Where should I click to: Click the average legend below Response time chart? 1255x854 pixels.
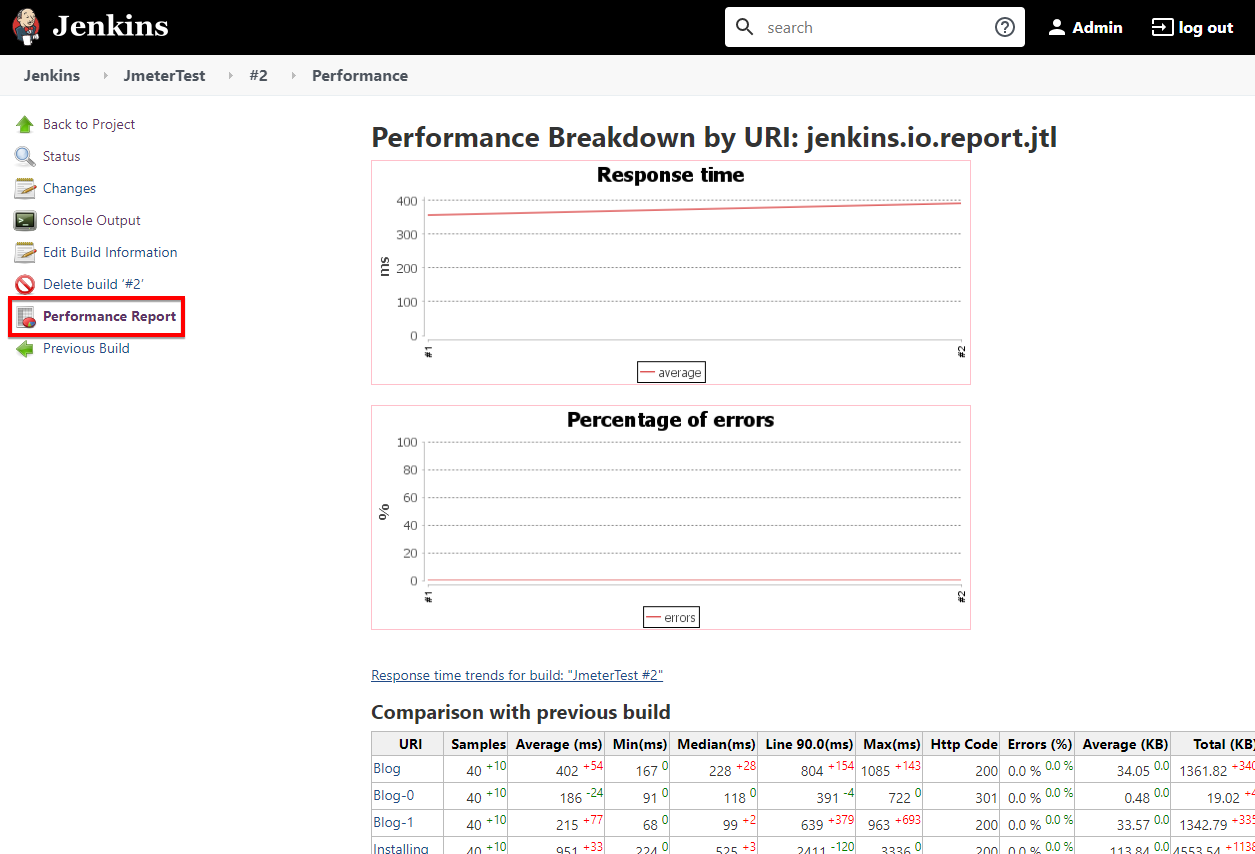671,371
